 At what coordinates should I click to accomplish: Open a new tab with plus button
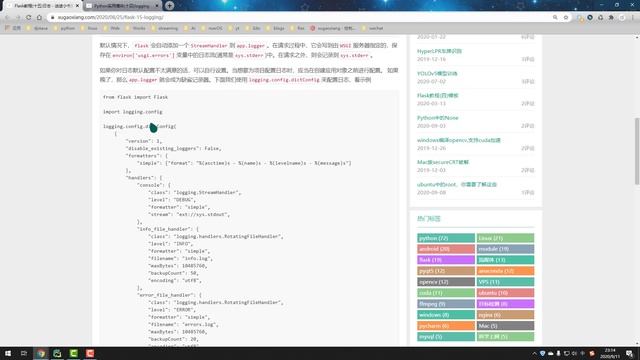click(x=169, y=6)
